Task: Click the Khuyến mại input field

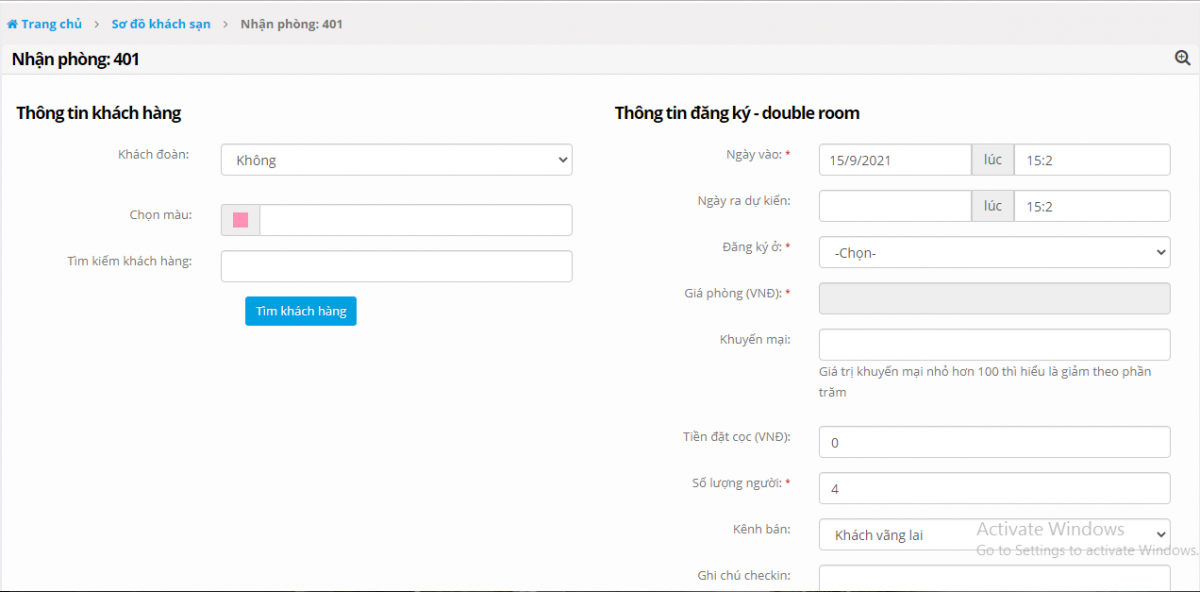Action: point(994,344)
